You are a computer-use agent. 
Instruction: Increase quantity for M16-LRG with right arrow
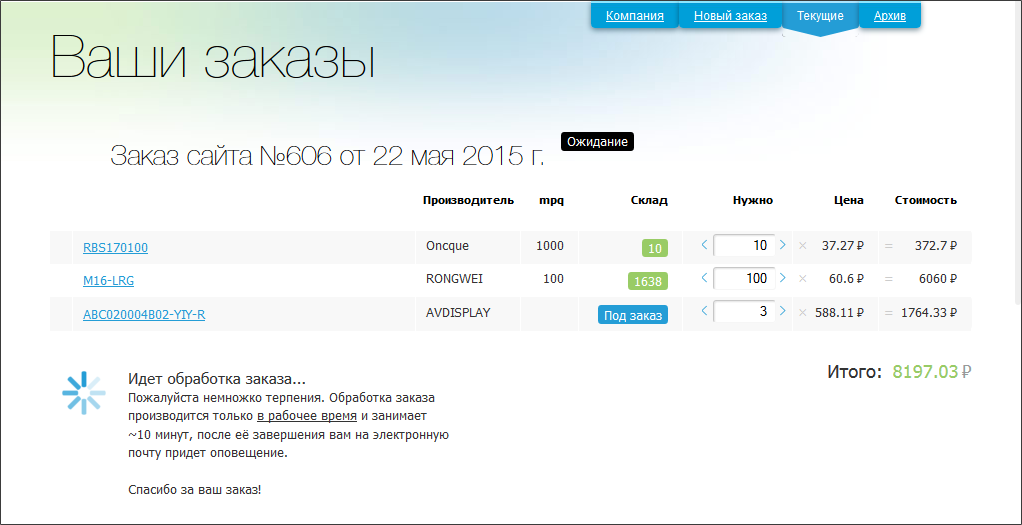pyautogui.click(x=783, y=278)
